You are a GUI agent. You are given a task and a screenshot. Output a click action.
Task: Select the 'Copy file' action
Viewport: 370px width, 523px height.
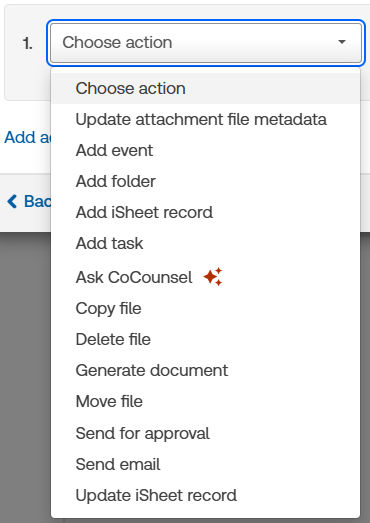206,308
